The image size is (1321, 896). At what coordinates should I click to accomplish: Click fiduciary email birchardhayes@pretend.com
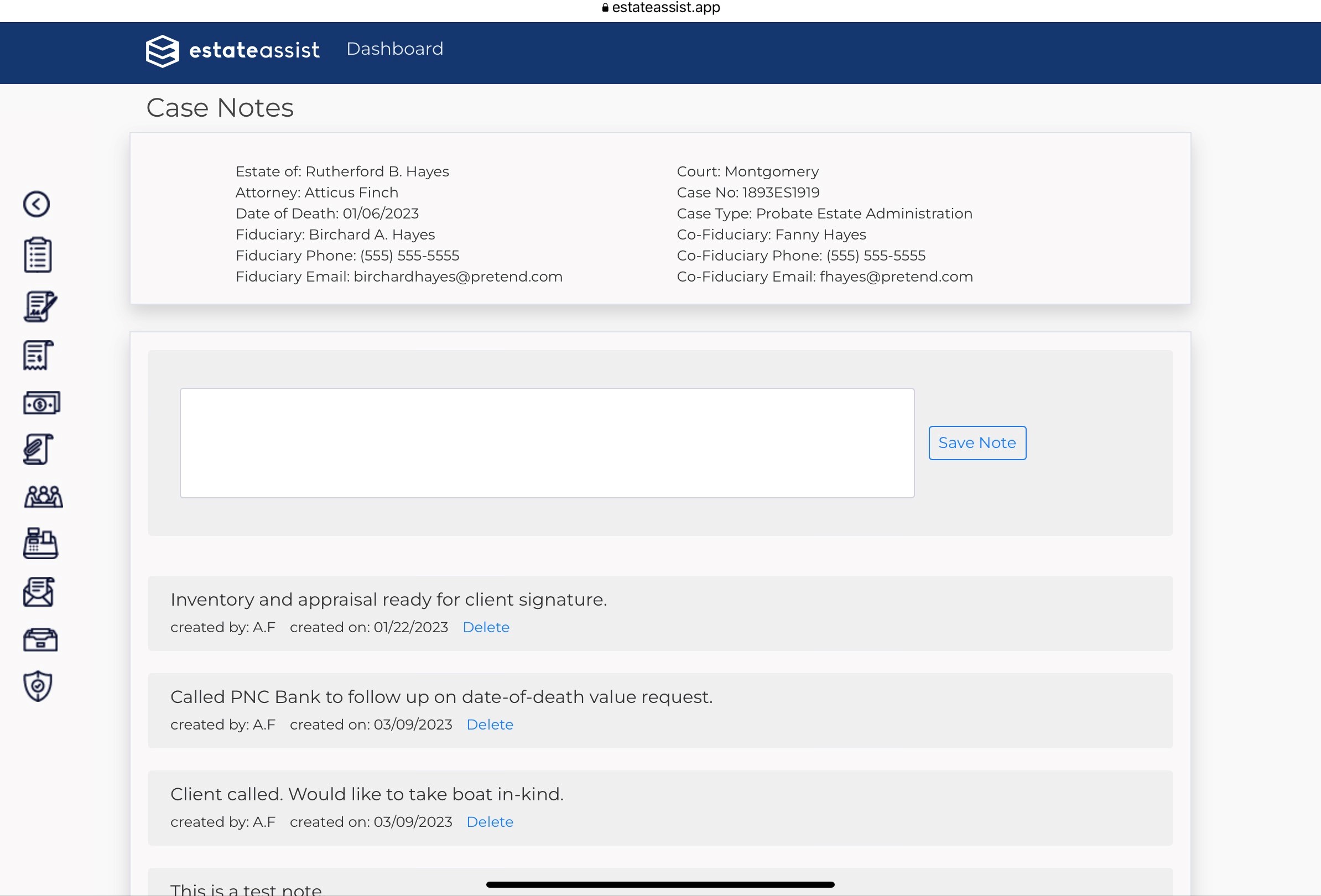[x=457, y=277]
